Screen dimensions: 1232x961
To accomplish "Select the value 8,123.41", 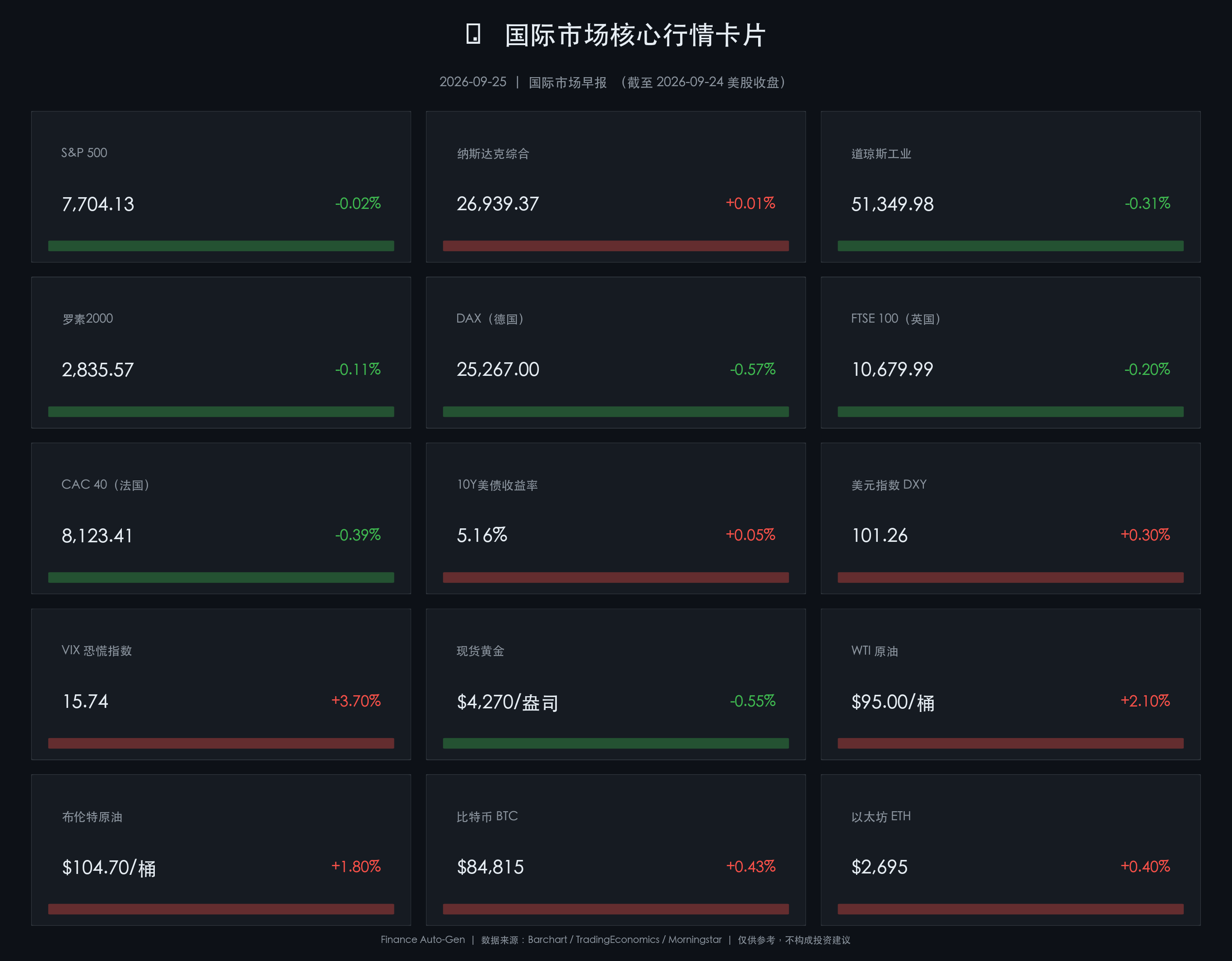I will pos(97,536).
